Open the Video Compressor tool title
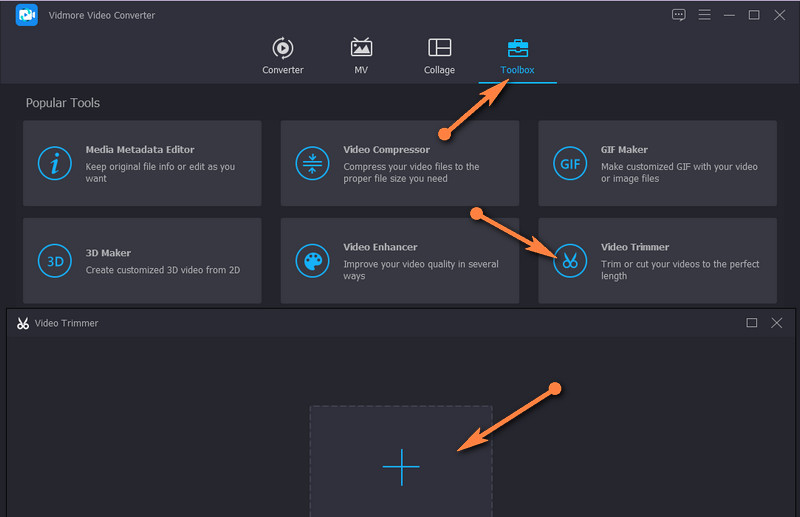 click(387, 150)
